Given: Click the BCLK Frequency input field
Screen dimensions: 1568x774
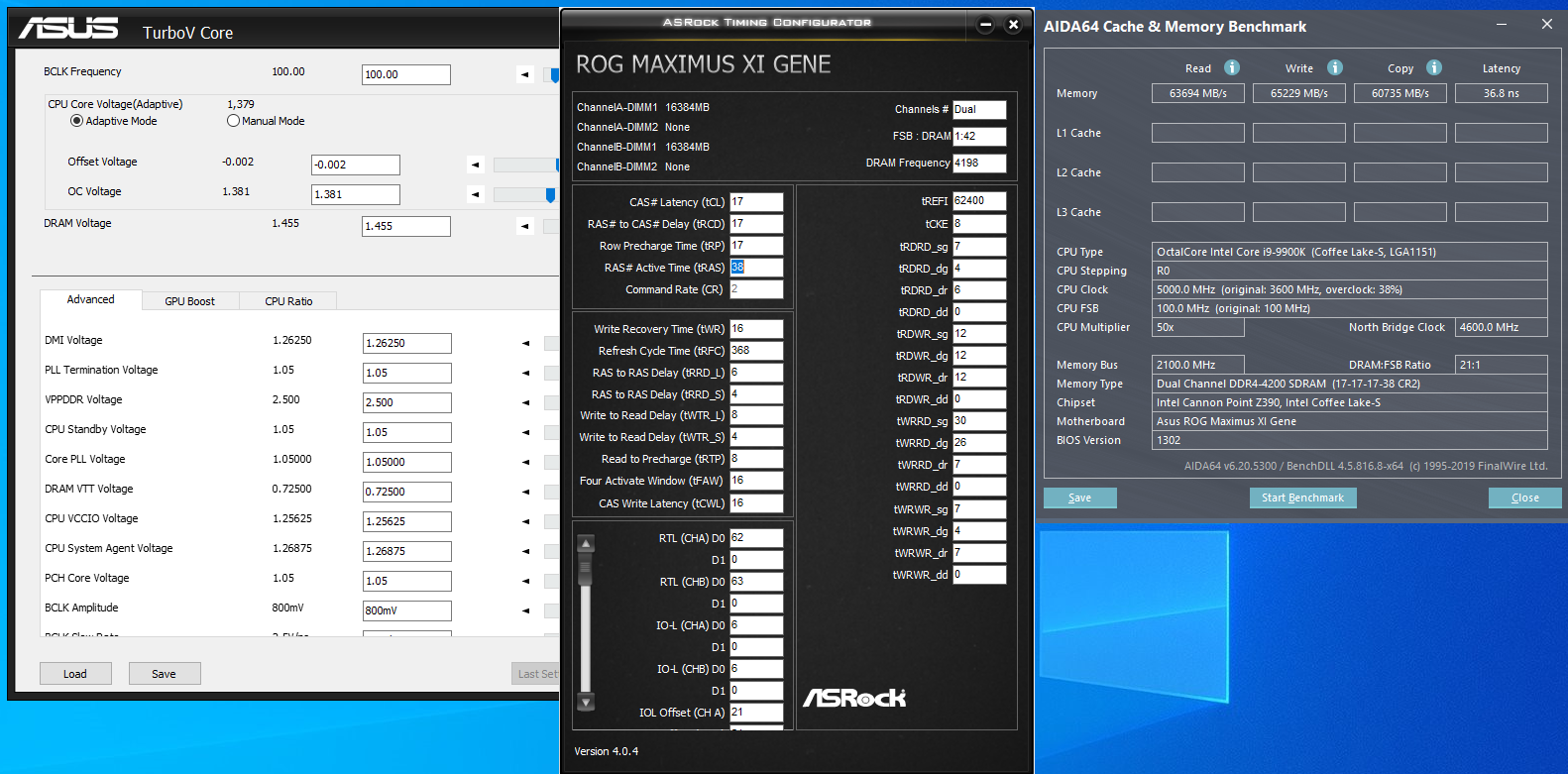Looking at the screenshot, I should point(406,74).
